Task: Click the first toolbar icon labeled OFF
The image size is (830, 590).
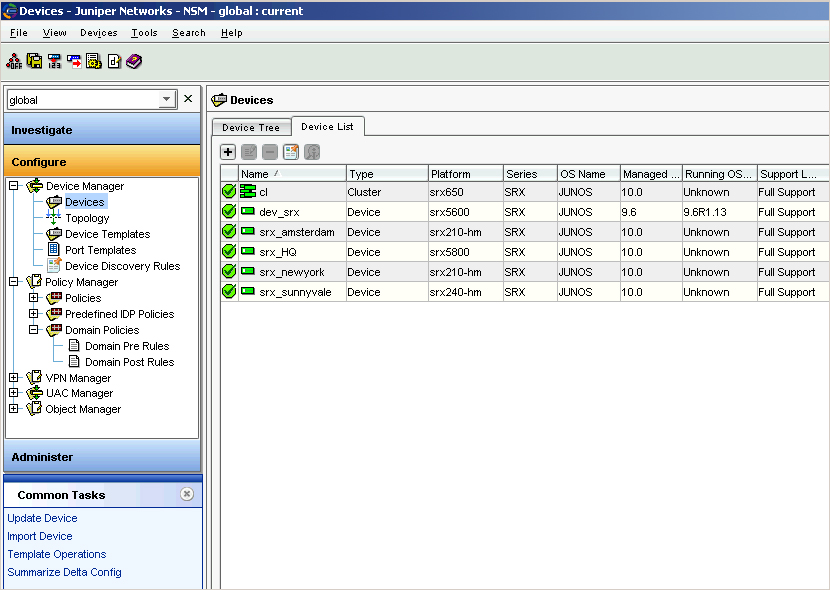Action: click(15, 62)
